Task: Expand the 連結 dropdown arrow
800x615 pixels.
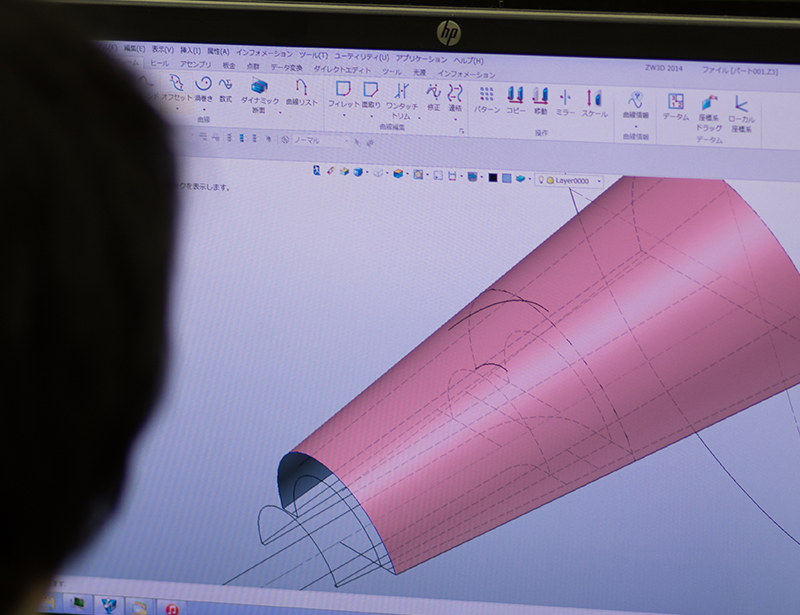Action: click(x=455, y=119)
